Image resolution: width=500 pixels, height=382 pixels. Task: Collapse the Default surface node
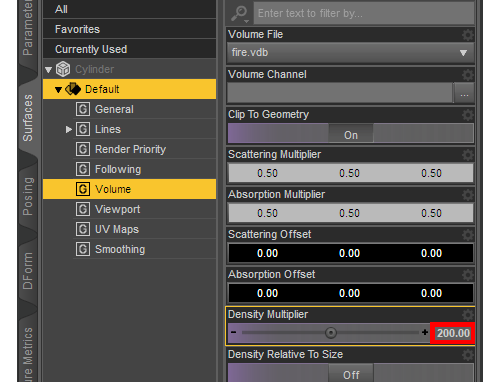pos(58,90)
